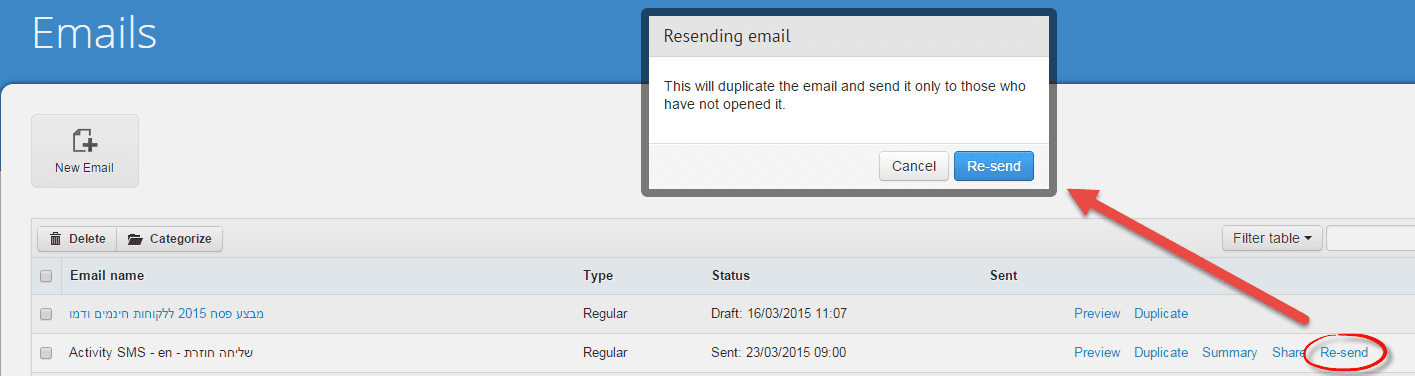1415x376 pixels.
Task: Click the search field beside Filter table
Action: 1370,238
